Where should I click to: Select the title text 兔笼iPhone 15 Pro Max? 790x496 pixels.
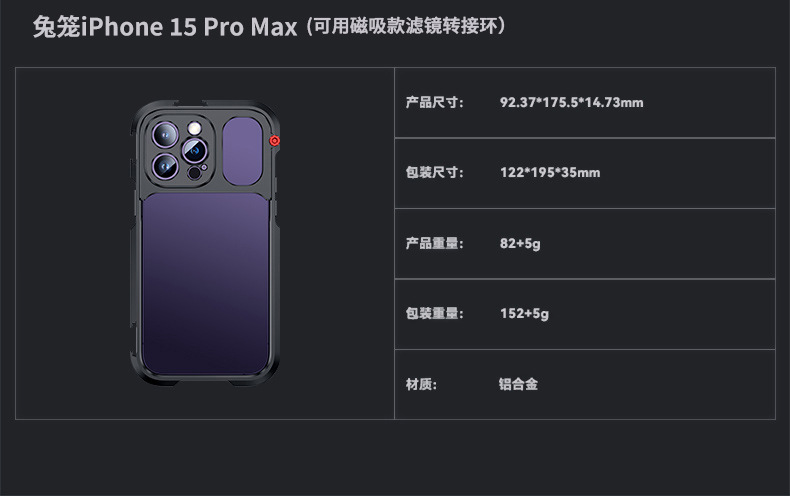[165, 27]
